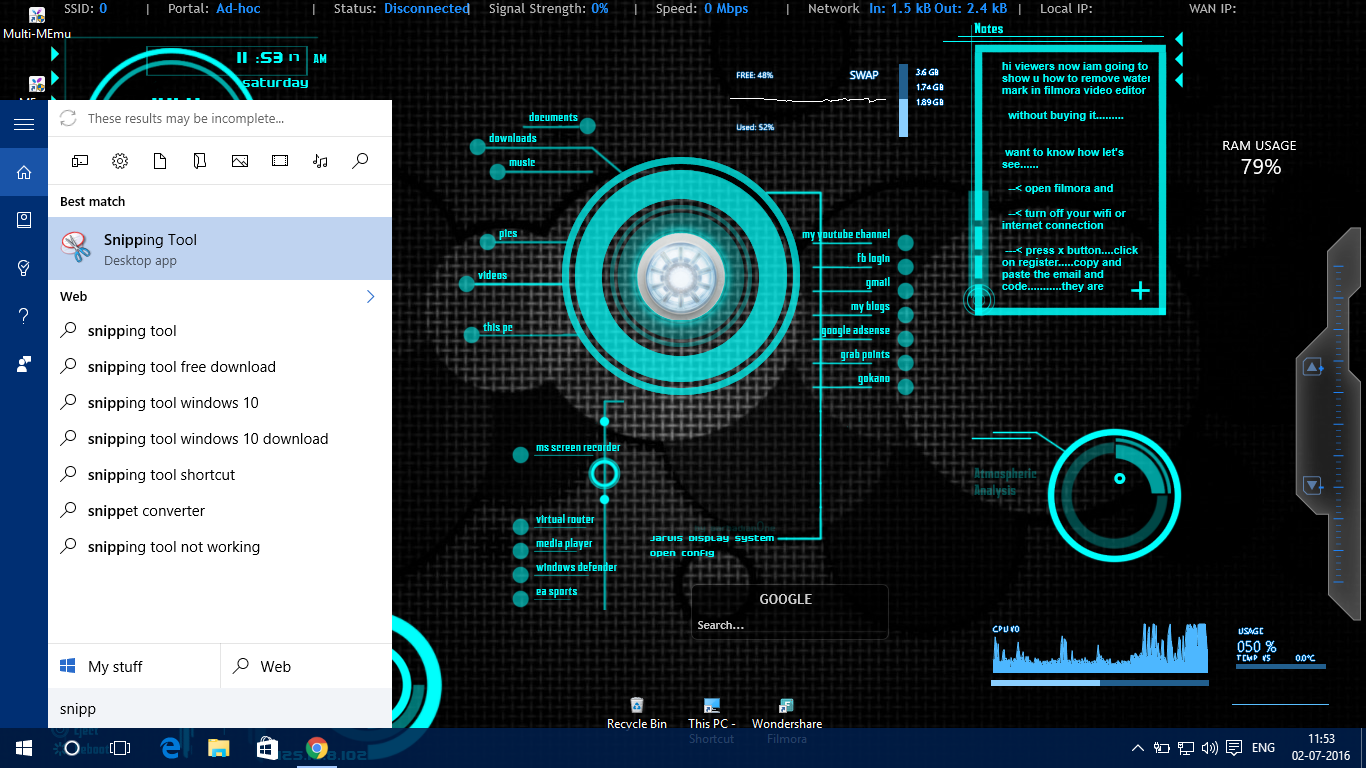Screen dimensions: 1366x768
Task: Open the Cortana Notebook sidebar icon
Action: [x=24, y=220]
